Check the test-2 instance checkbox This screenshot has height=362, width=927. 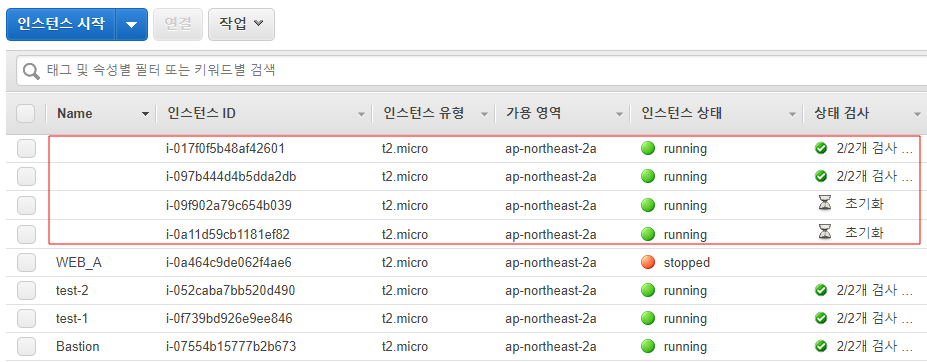[x=26, y=290]
